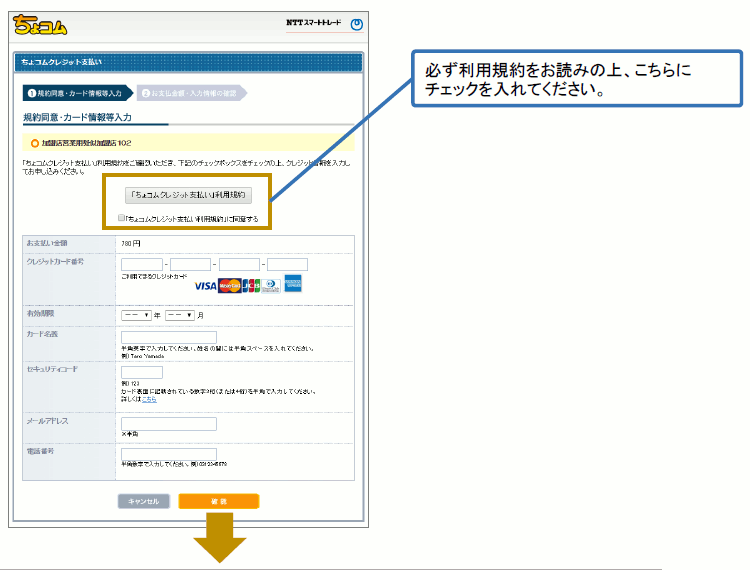Select step 1 規約同意・カード情報等入力 tab
This screenshot has width=750, height=570.
(77, 93)
